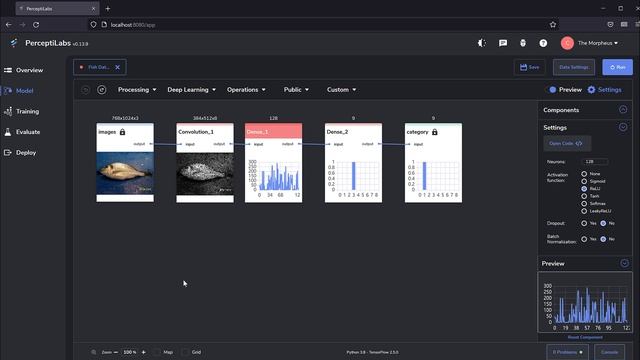
Task: Expand the Public dropdown
Action: [296, 90]
